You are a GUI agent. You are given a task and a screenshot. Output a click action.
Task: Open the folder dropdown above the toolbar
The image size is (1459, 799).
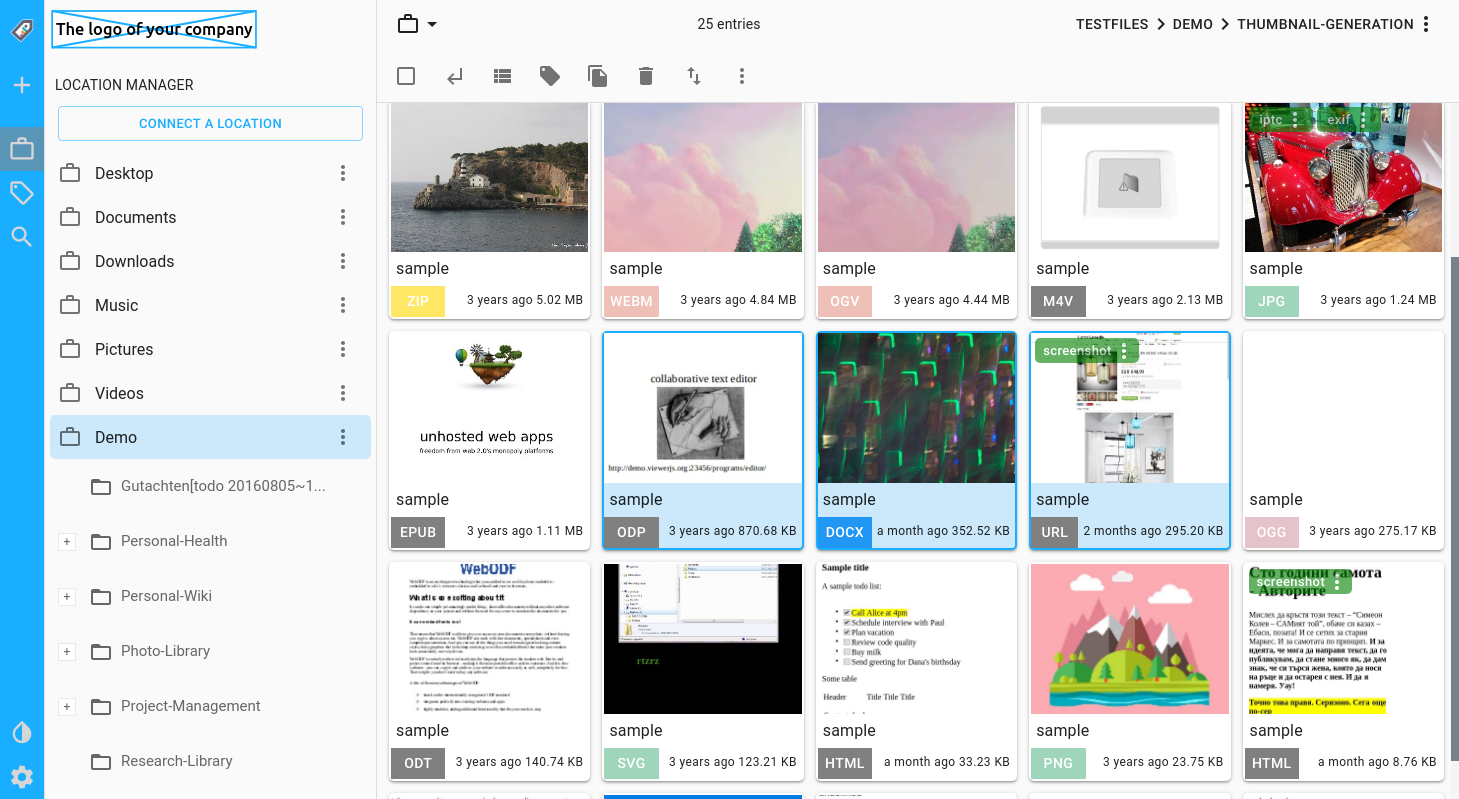(x=414, y=23)
